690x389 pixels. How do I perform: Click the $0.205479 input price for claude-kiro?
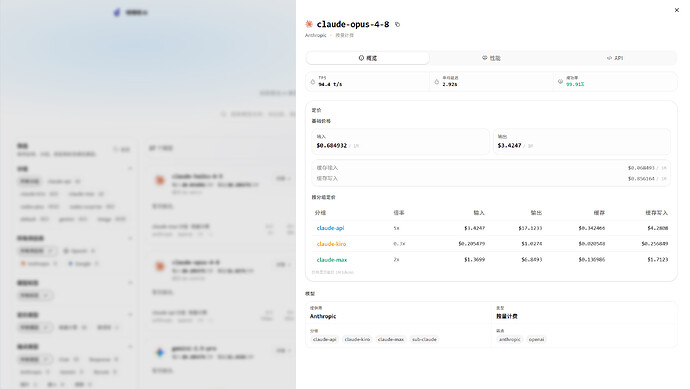[471, 244]
